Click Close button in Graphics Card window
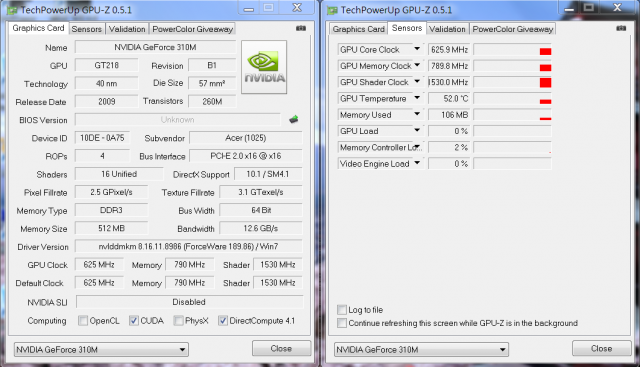 [x=281, y=349]
